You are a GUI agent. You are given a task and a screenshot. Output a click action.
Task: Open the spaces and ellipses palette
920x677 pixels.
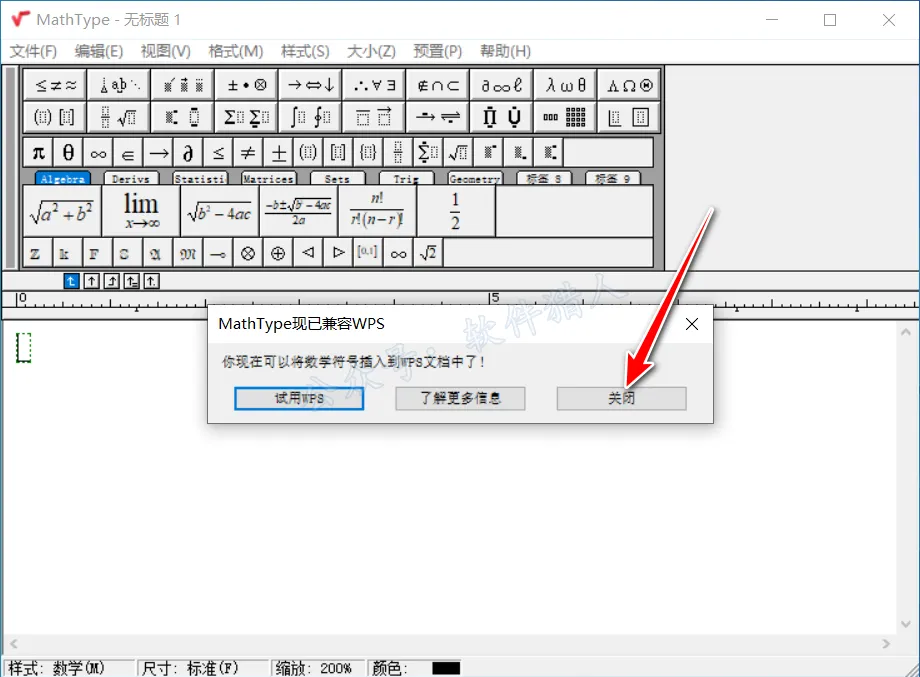pyautogui.click(x=119, y=86)
